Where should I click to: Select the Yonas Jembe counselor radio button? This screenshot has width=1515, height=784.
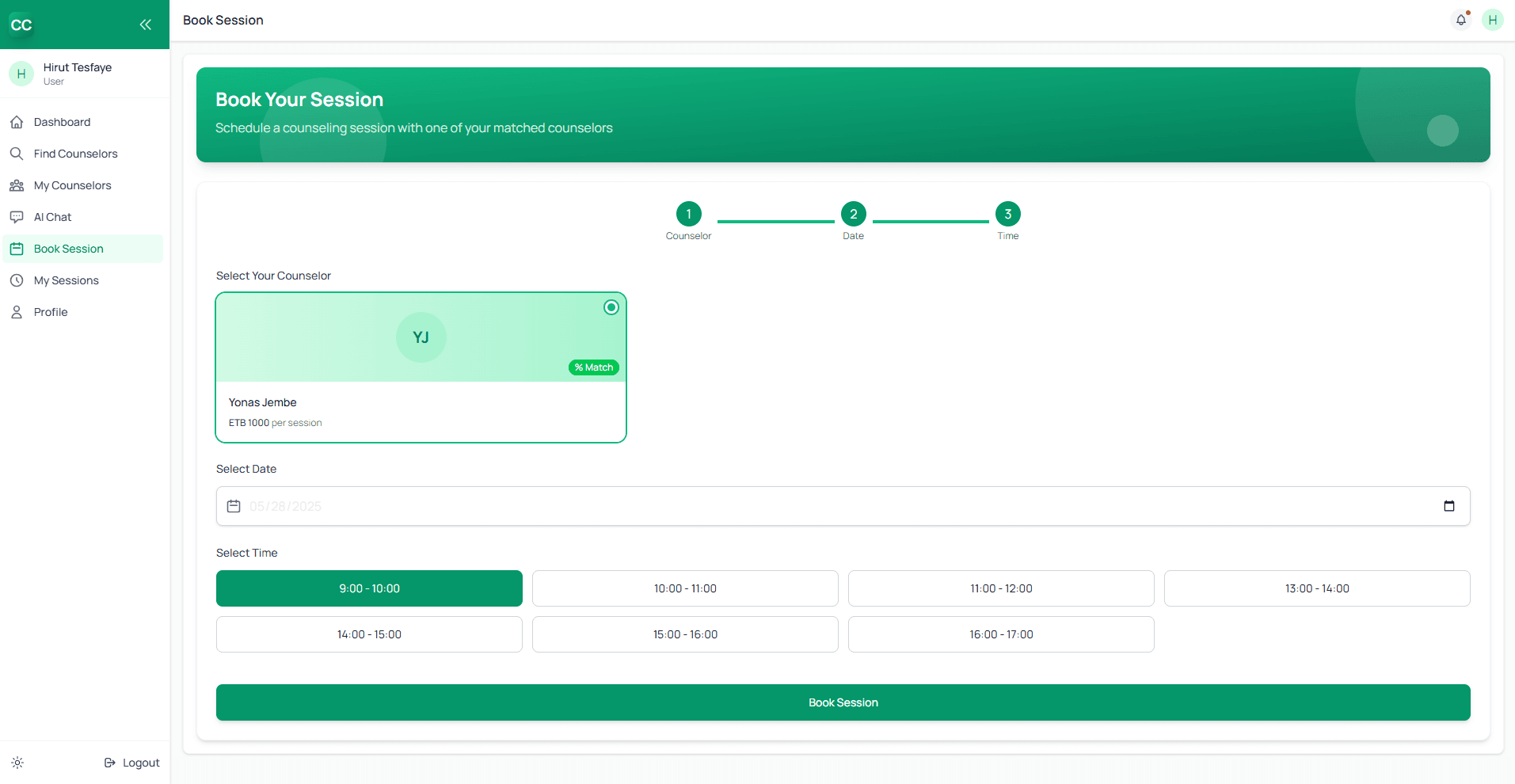point(611,307)
